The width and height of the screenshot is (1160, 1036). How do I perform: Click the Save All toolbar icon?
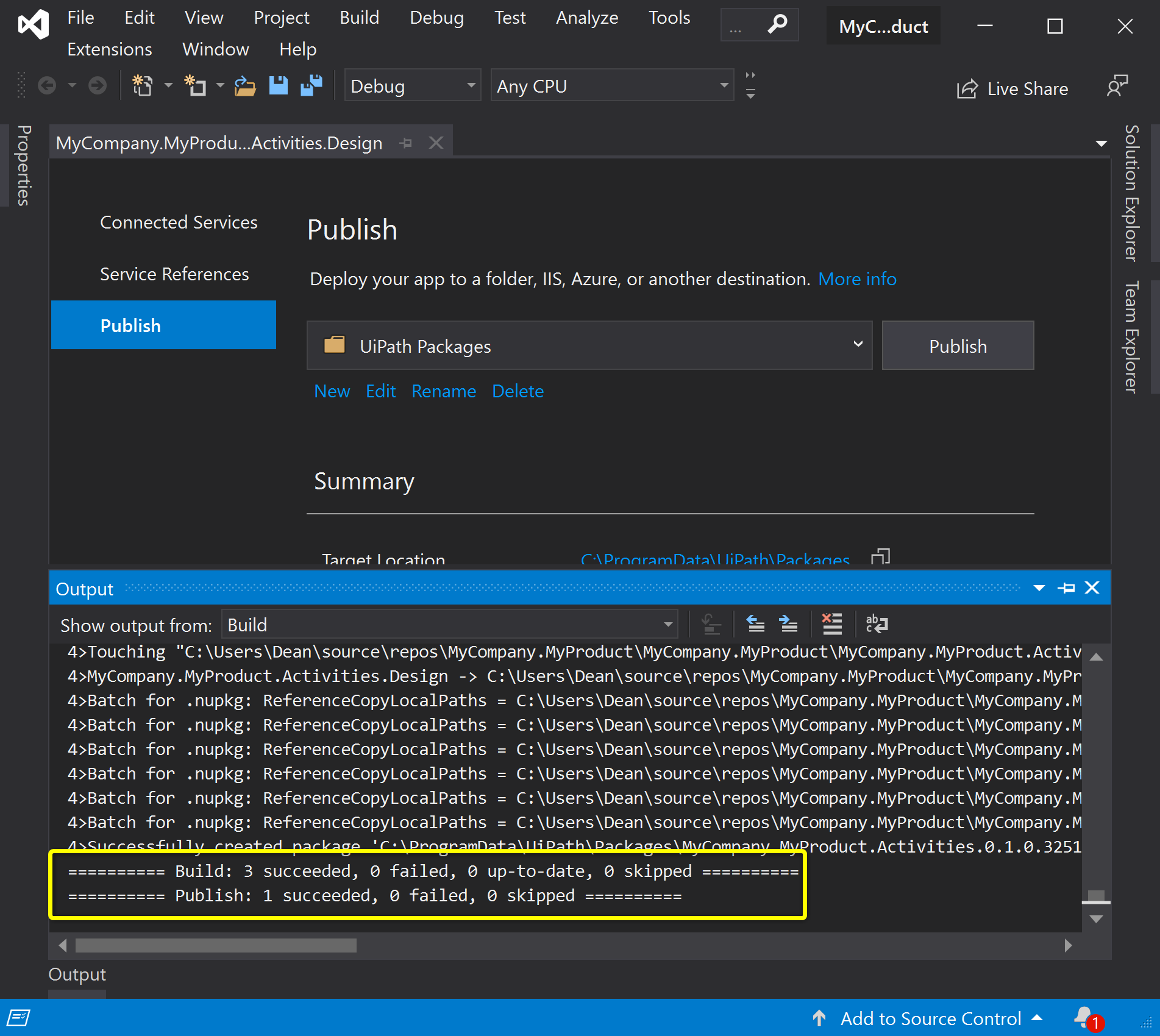(x=311, y=86)
